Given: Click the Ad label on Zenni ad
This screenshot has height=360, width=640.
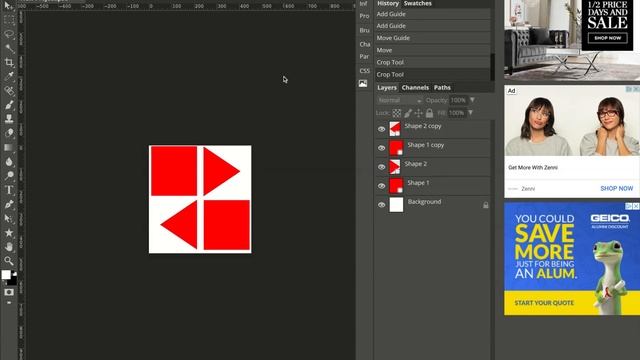Looking at the screenshot, I should coord(511,91).
